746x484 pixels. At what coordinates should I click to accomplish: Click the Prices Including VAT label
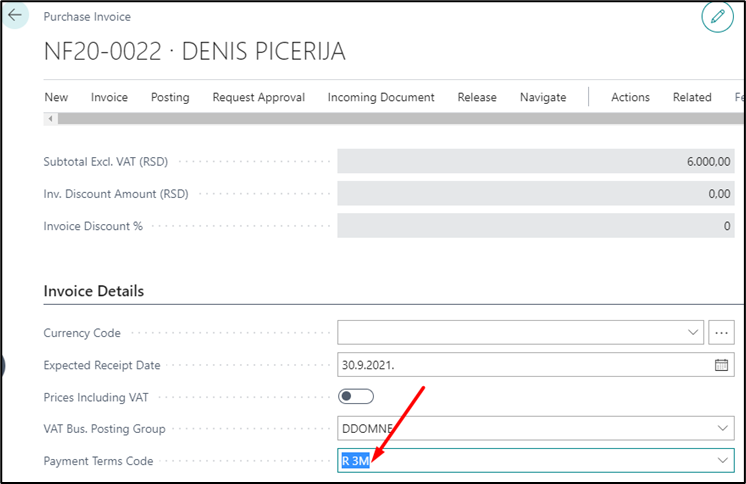[x=96, y=397]
